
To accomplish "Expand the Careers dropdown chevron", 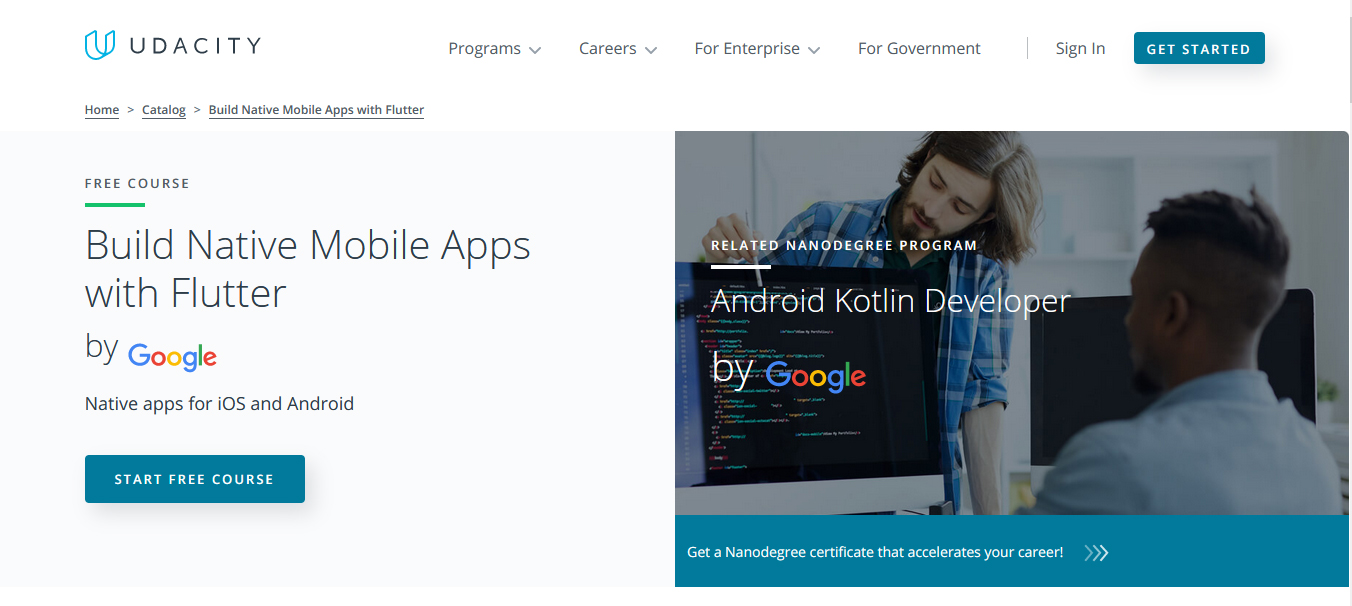I will tap(651, 50).
